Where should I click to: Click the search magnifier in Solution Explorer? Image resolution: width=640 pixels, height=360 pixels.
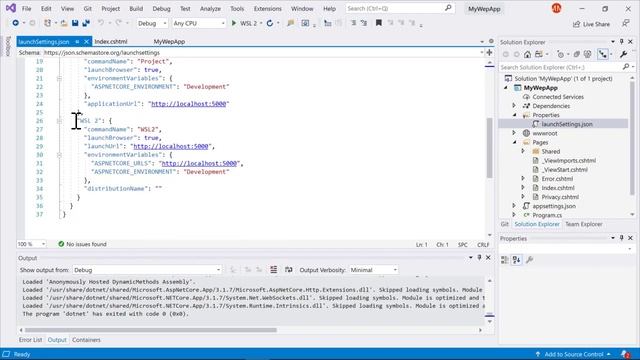click(626, 67)
